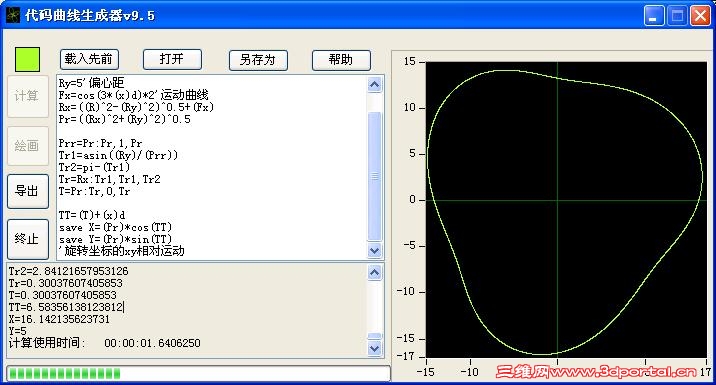The height and width of the screenshot is (385, 716).
Task: Click output line "Tr=0.30037607405853"
Action: pyautogui.click(x=65, y=283)
